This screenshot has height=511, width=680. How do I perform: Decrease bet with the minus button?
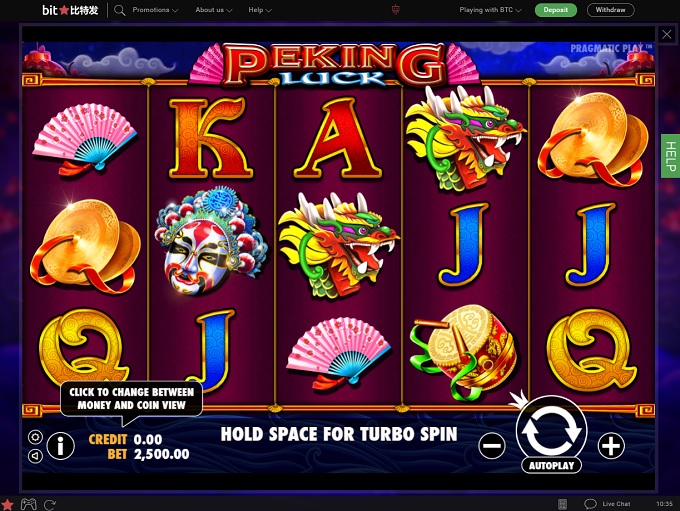pyautogui.click(x=492, y=445)
